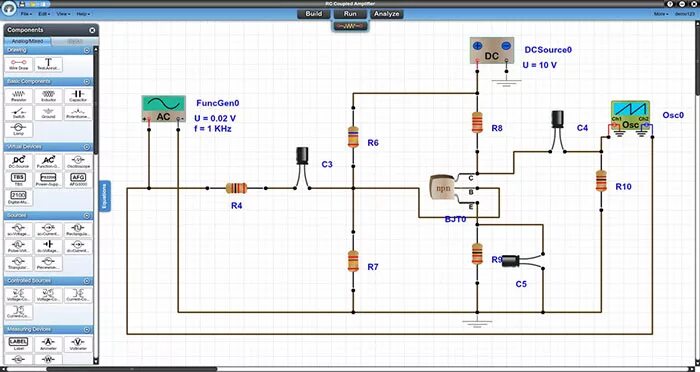Select resistor R10 on the canvas
The width and height of the screenshot is (700, 372).
tap(601, 180)
